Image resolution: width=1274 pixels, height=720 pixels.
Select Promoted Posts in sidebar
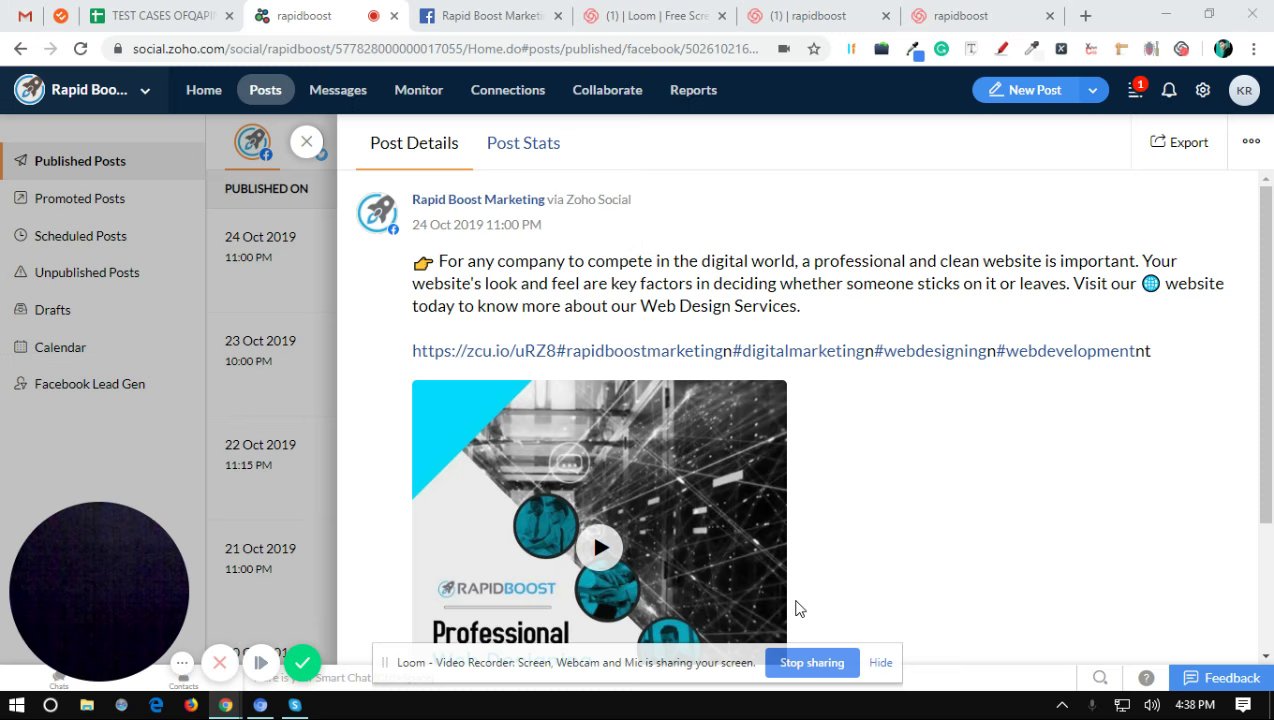pyautogui.click(x=102, y=198)
